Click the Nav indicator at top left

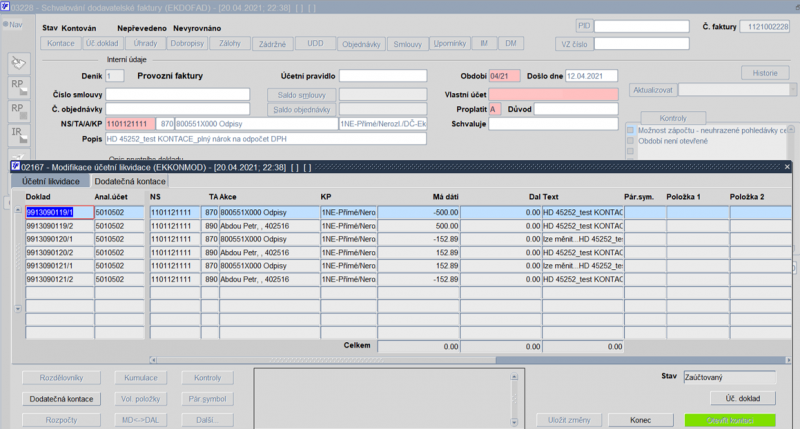click(13, 25)
